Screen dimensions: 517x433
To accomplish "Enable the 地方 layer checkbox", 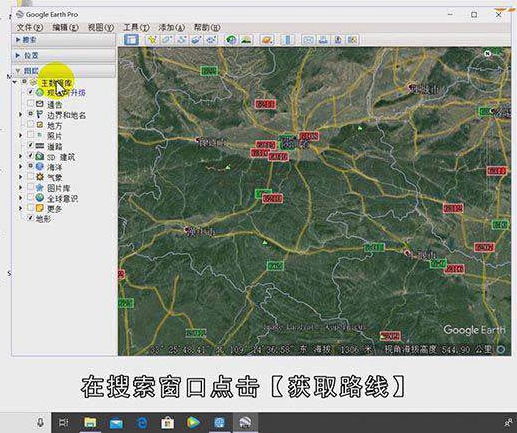I will [x=30, y=124].
